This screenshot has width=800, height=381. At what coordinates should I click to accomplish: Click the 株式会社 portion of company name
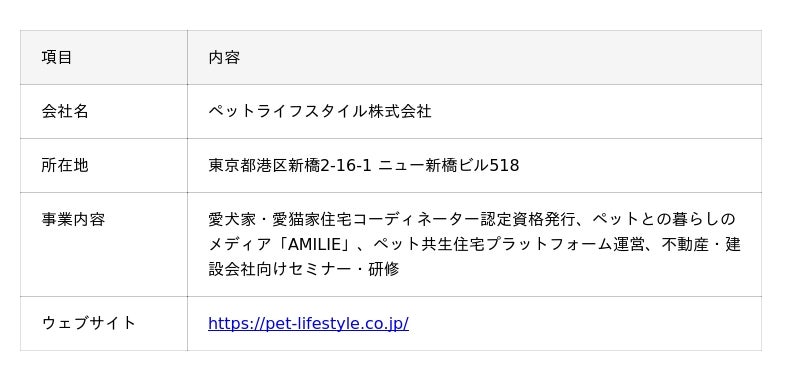pos(400,111)
